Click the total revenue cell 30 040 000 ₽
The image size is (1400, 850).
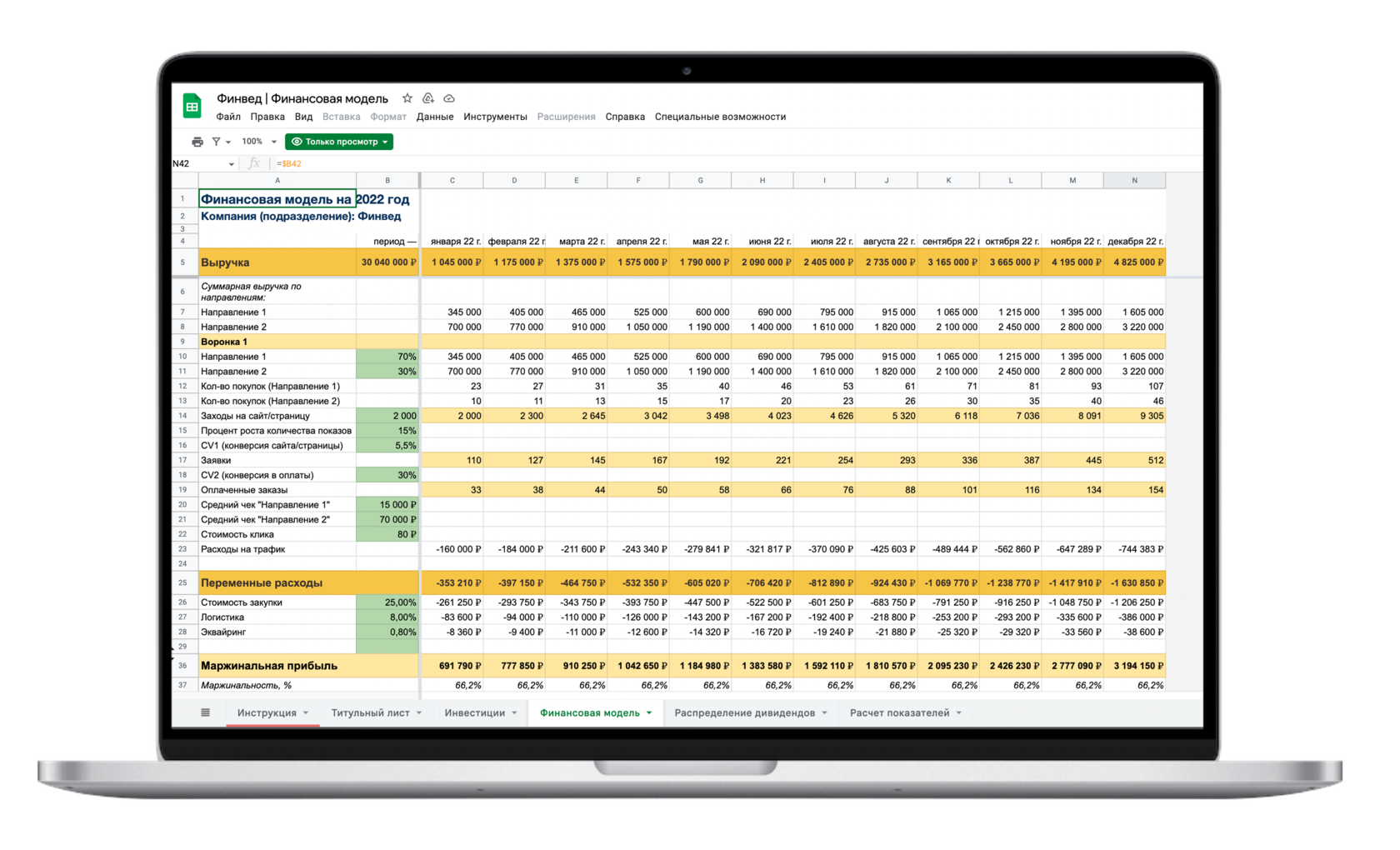pyautogui.click(x=387, y=262)
